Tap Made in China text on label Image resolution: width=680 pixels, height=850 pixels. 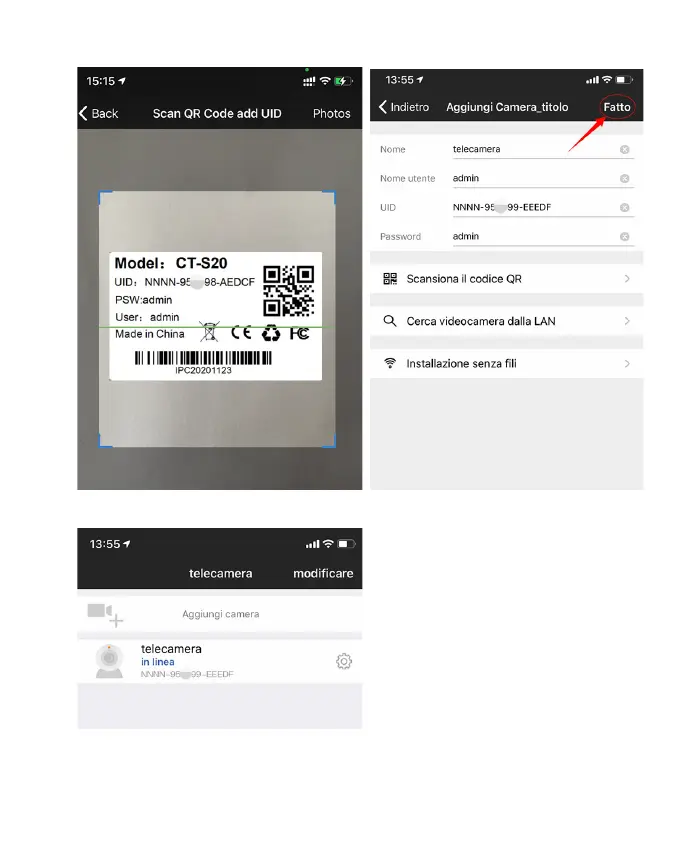(x=150, y=334)
